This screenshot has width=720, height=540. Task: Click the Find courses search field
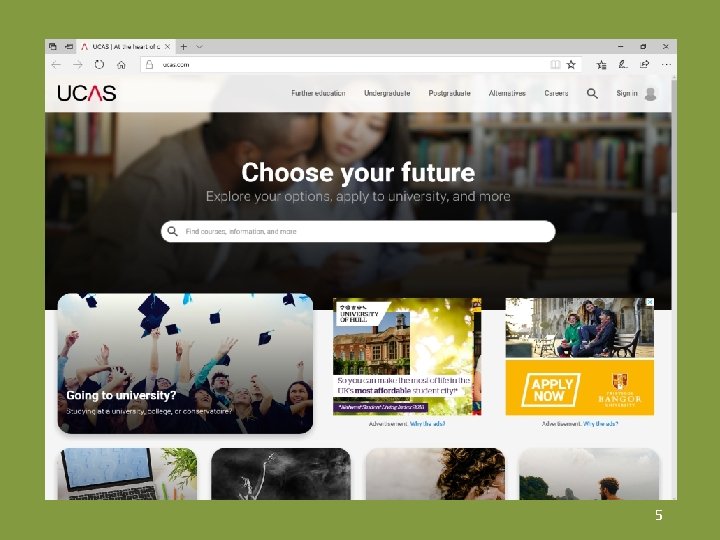(358, 231)
